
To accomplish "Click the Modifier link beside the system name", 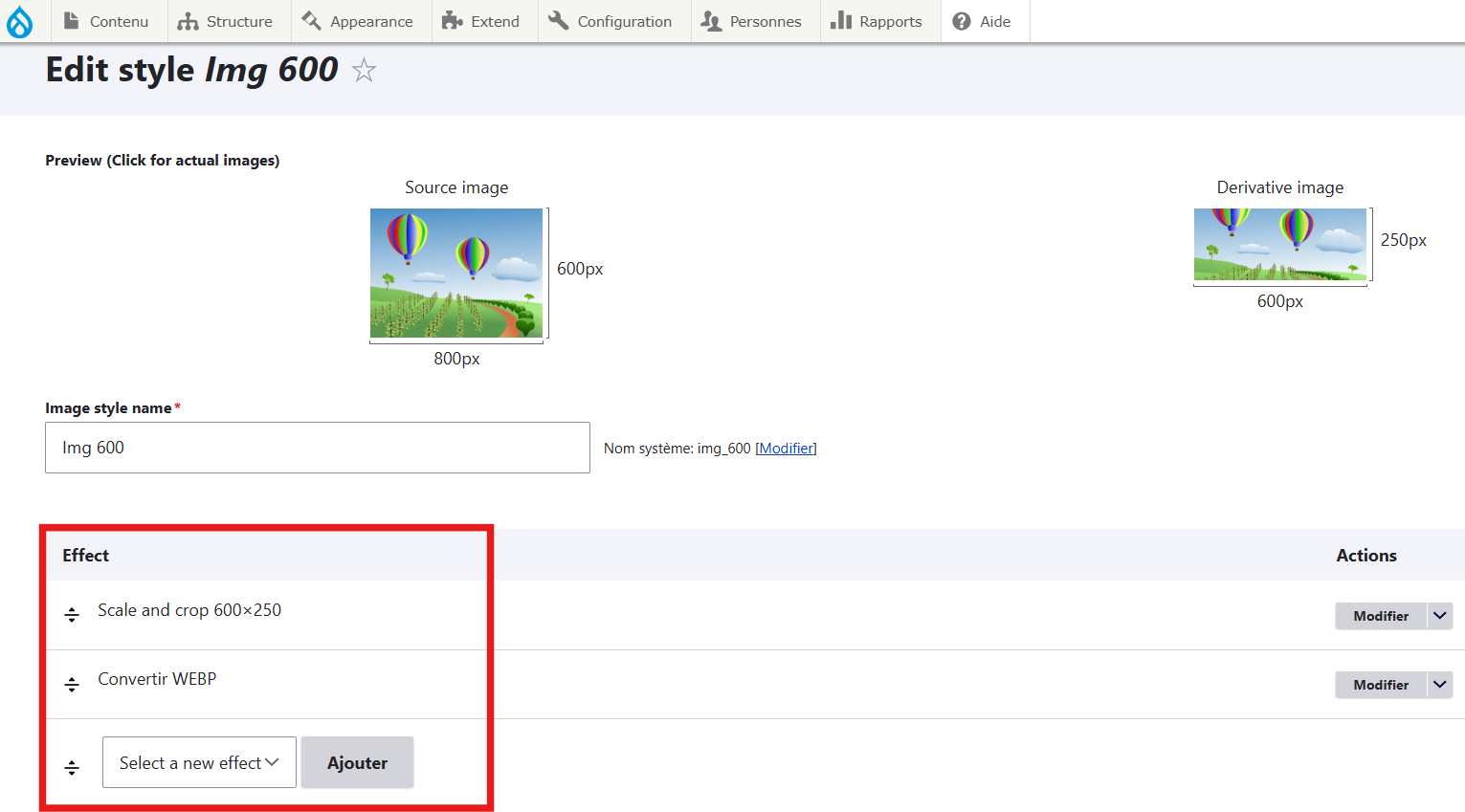I will tap(786, 448).
